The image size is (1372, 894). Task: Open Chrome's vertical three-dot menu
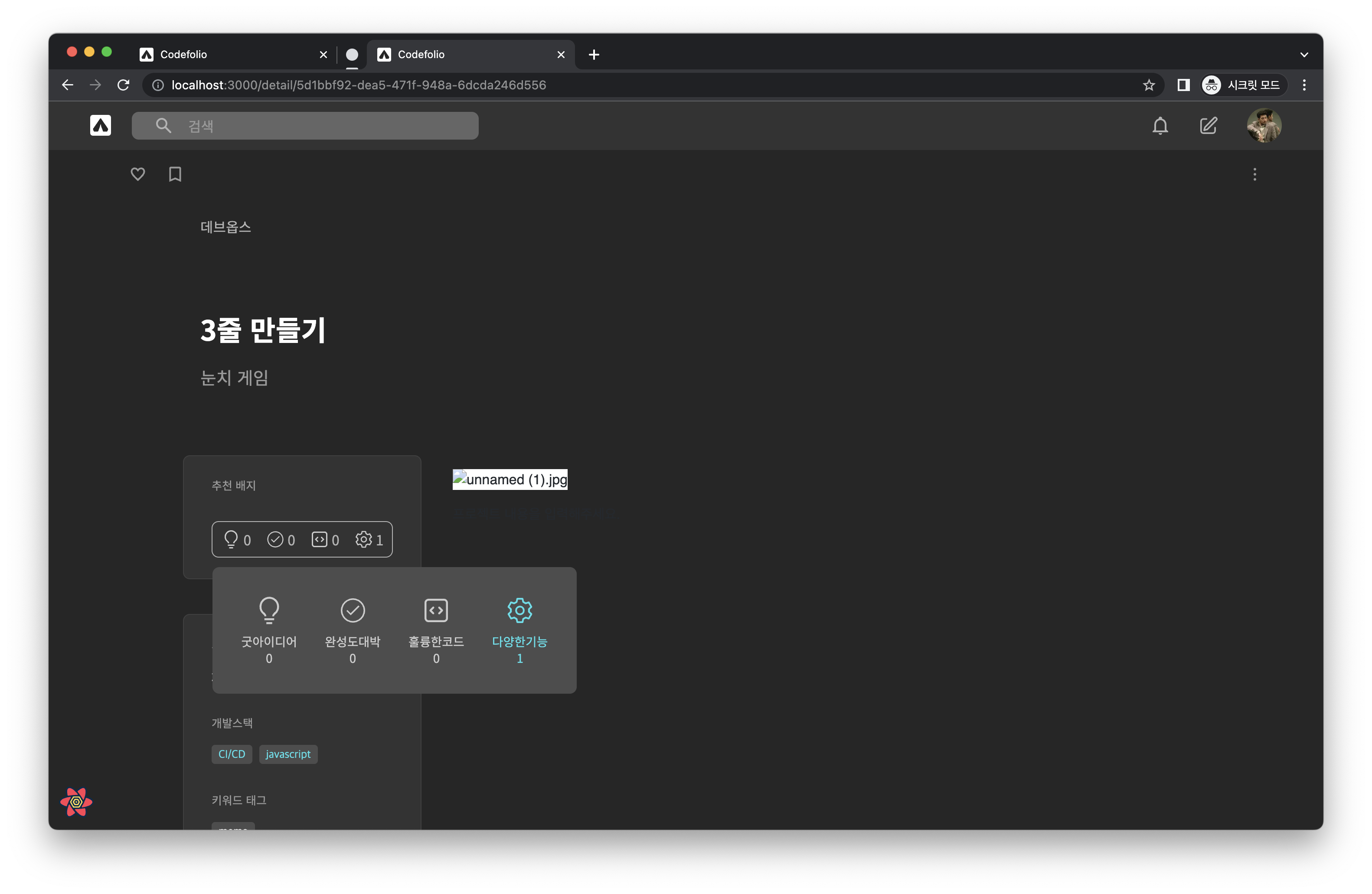1304,85
